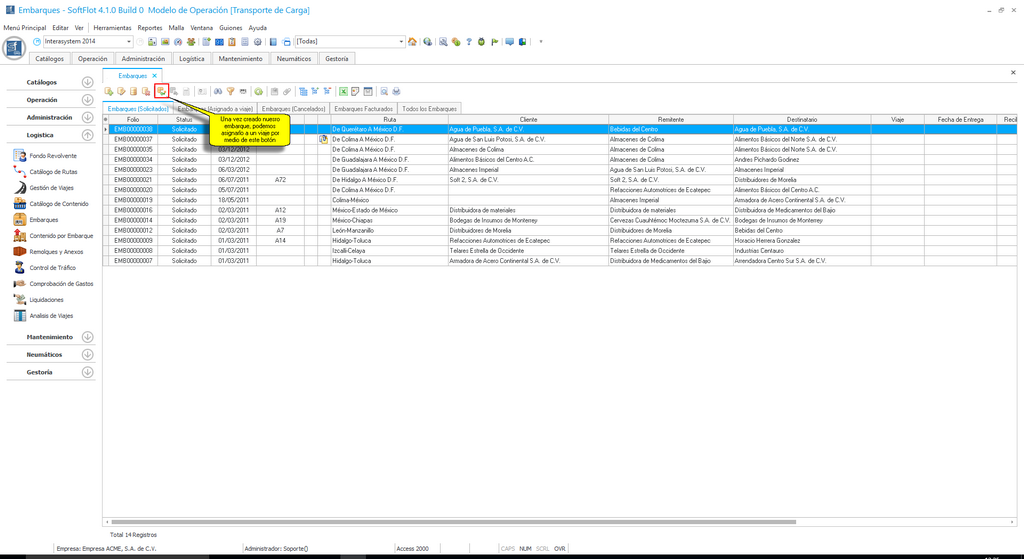Open Fondo Revolvente from the sidebar
Image resolution: width=1024 pixels, height=559 pixels.
point(52,156)
